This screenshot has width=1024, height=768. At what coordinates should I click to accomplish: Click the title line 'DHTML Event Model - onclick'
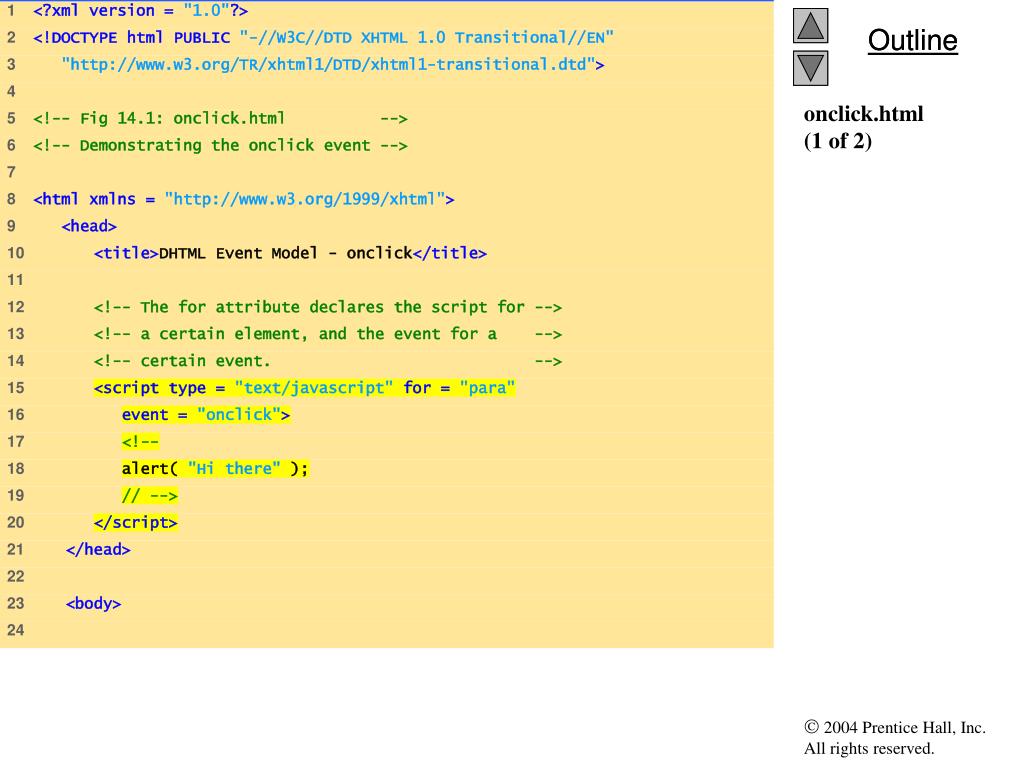(290, 253)
